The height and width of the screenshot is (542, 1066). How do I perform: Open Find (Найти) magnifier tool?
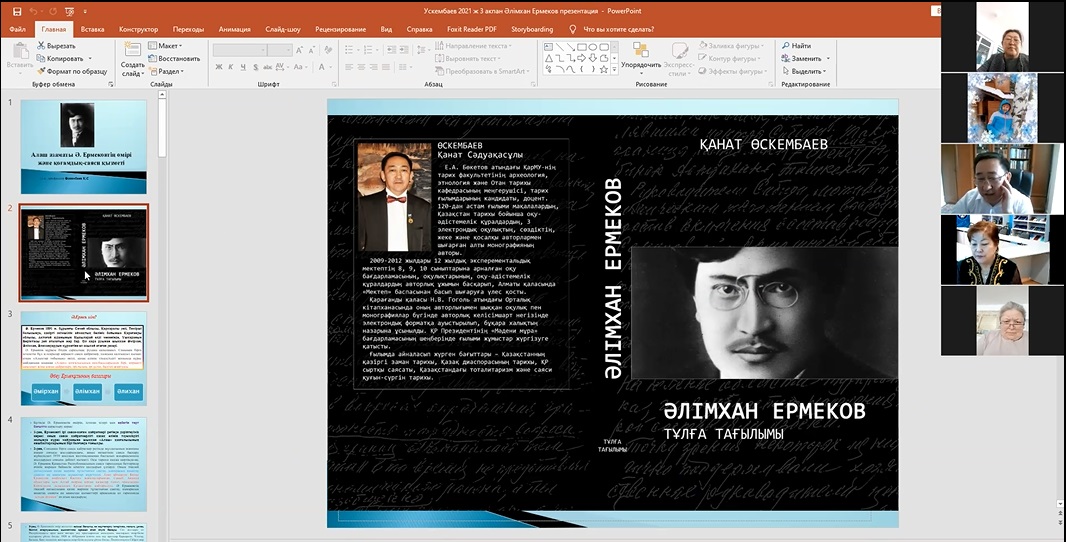(784, 46)
